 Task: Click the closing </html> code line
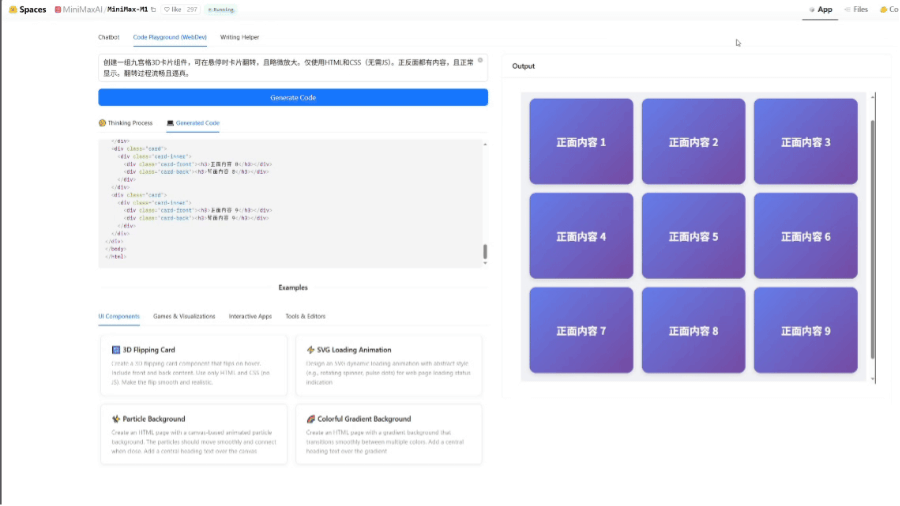point(116,257)
